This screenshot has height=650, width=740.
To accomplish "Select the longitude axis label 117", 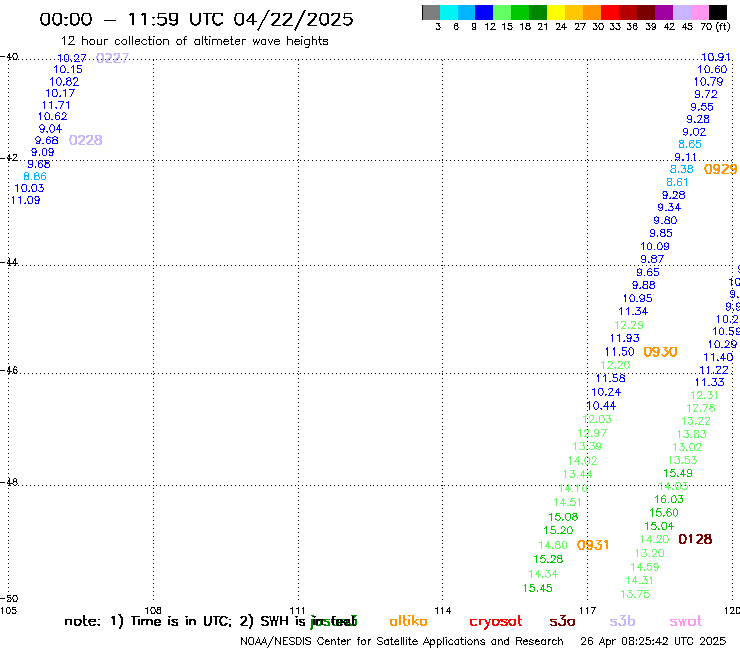I will (588, 610).
